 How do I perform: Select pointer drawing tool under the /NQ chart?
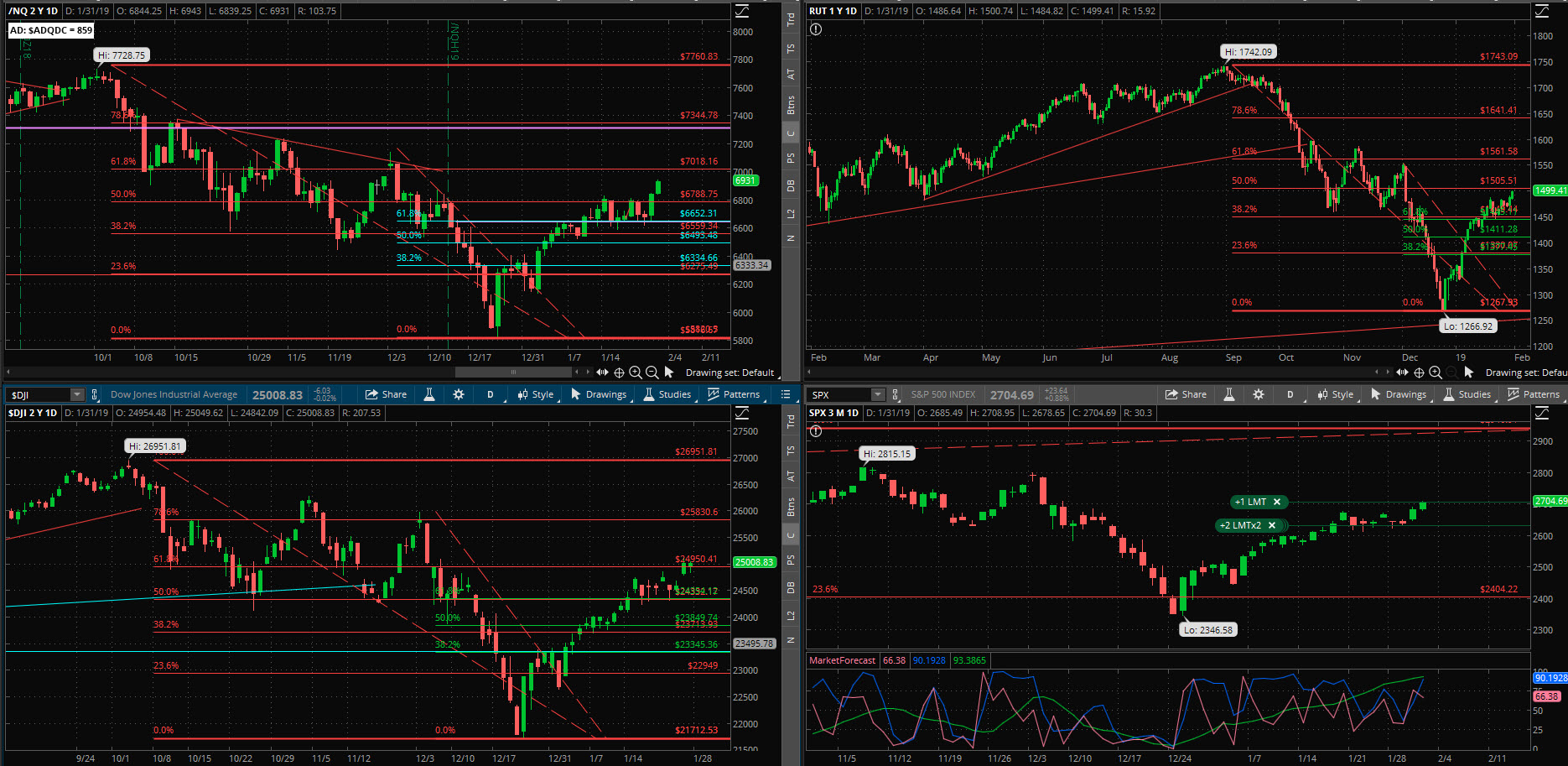[x=669, y=372]
